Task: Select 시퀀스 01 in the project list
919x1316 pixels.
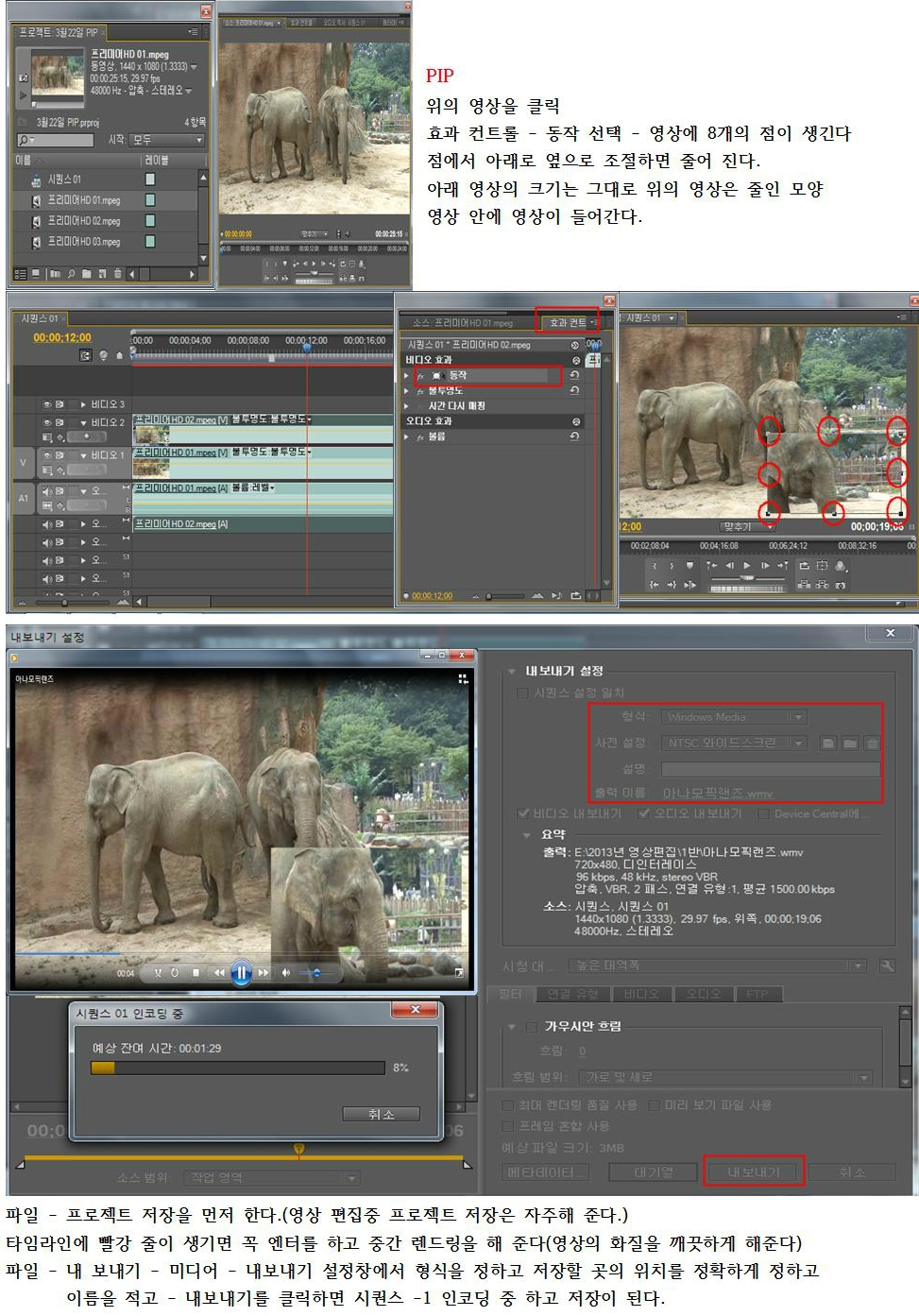Action: point(64,179)
